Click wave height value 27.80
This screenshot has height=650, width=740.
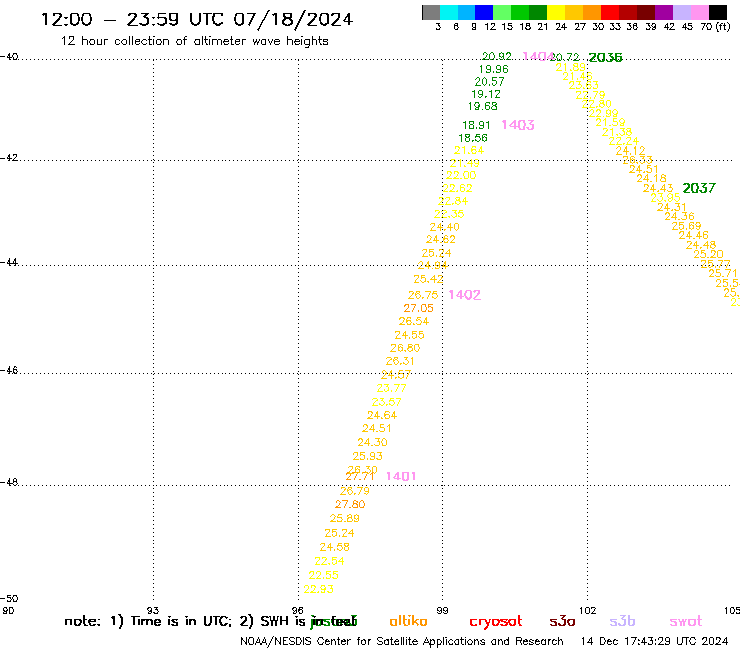[x=350, y=504]
